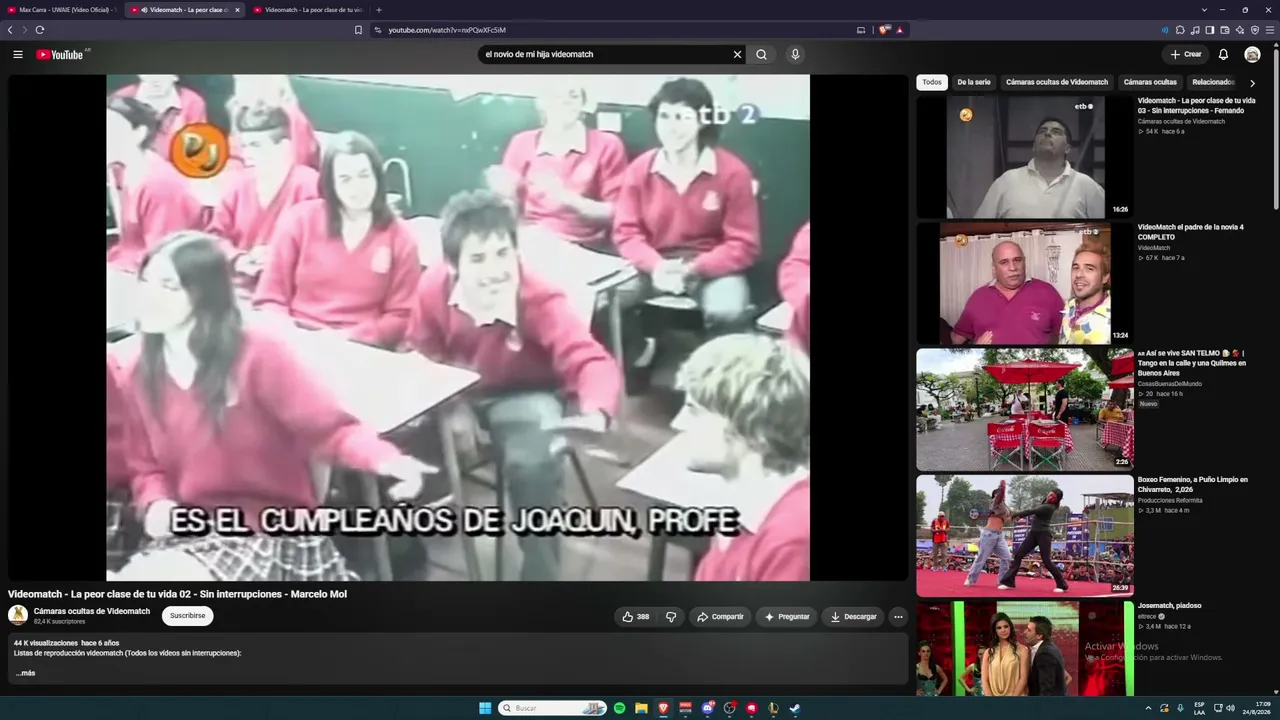Open Discord from the taskbar
Screen dimensions: 1280x720
[708, 708]
